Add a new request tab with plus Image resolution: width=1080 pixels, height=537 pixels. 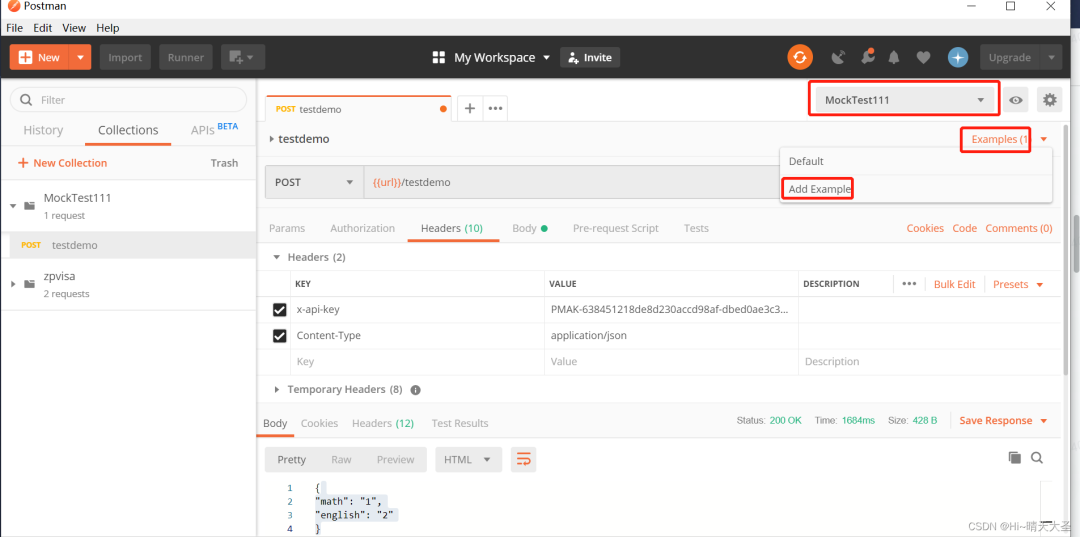(470, 108)
